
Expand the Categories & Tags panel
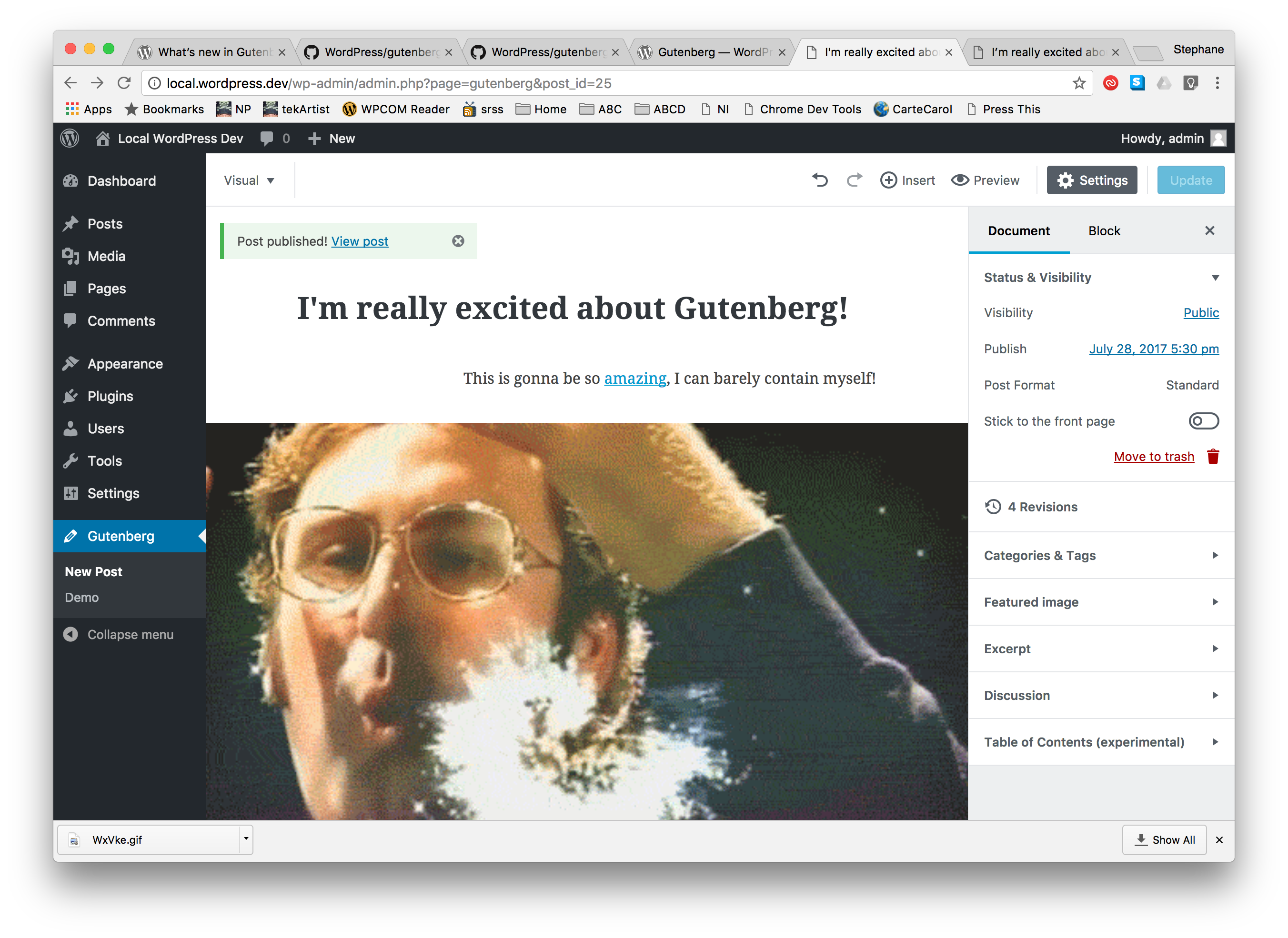pyautogui.click(x=1101, y=555)
